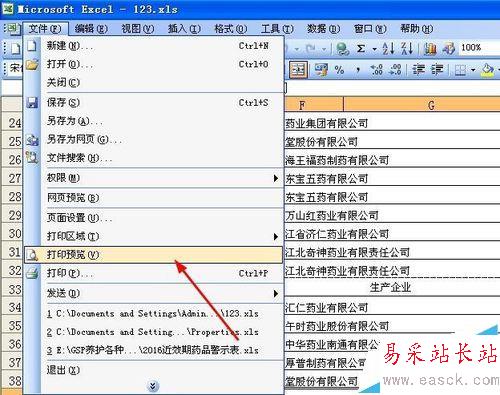Image resolution: width=500 pixels, height=395 pixels.
Task: Open the 格式(O) menu
Action: tap(230, 29)
